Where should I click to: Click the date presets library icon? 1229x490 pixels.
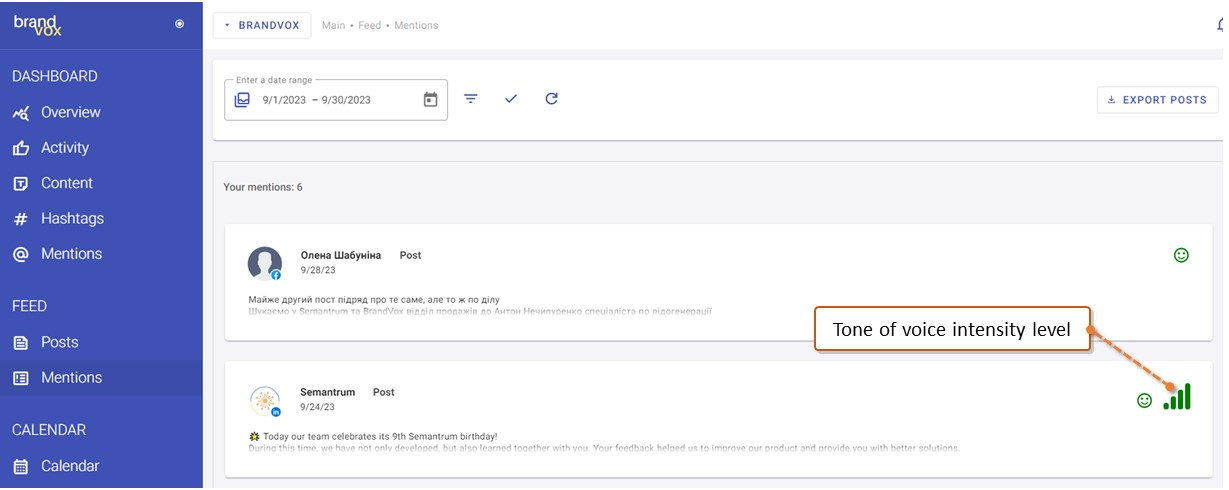point(242,100)
